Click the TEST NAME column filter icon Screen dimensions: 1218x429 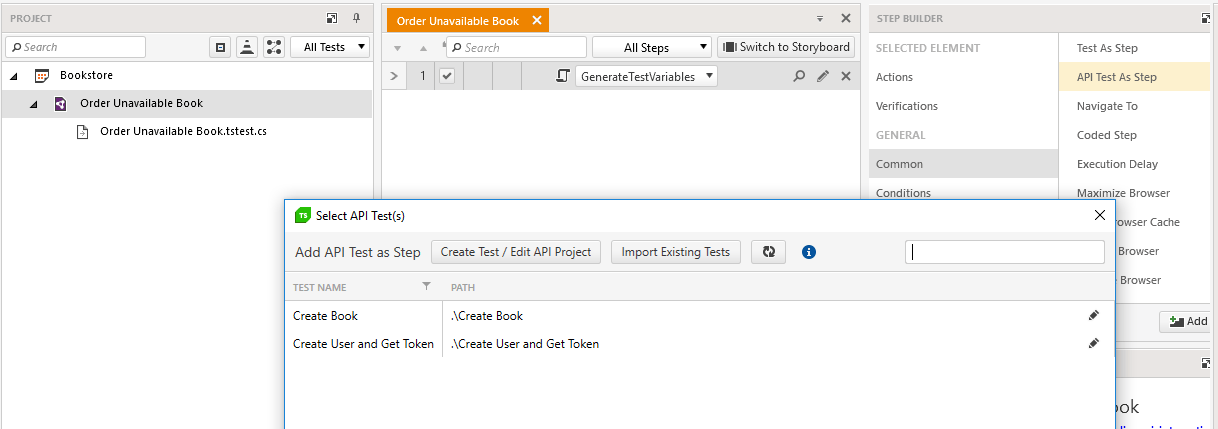tap(427, 287)
